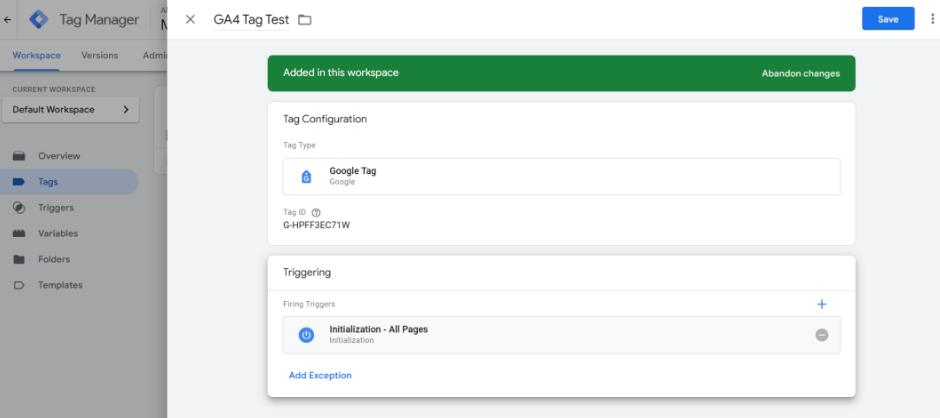Click the Google Tag type icon
This screenshot has width=940, height=418.
[x=307, y=176]
